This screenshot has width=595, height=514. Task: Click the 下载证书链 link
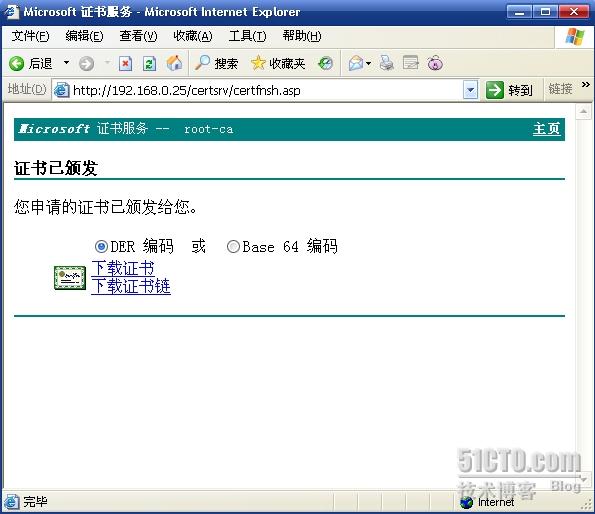[131, 286]
